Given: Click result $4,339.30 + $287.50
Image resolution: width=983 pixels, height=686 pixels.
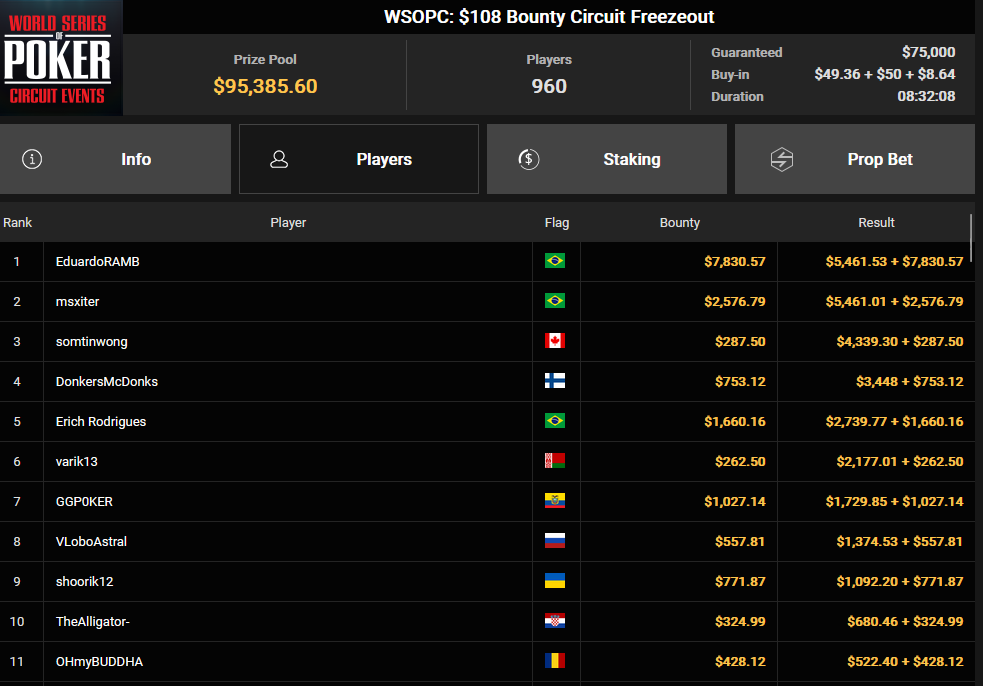Looking at the screenshot, I should [900, 342].
